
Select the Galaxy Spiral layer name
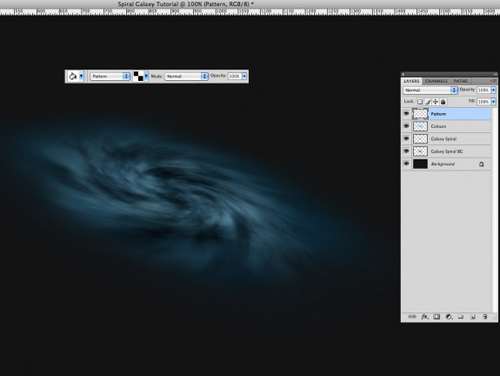[444, 139]
